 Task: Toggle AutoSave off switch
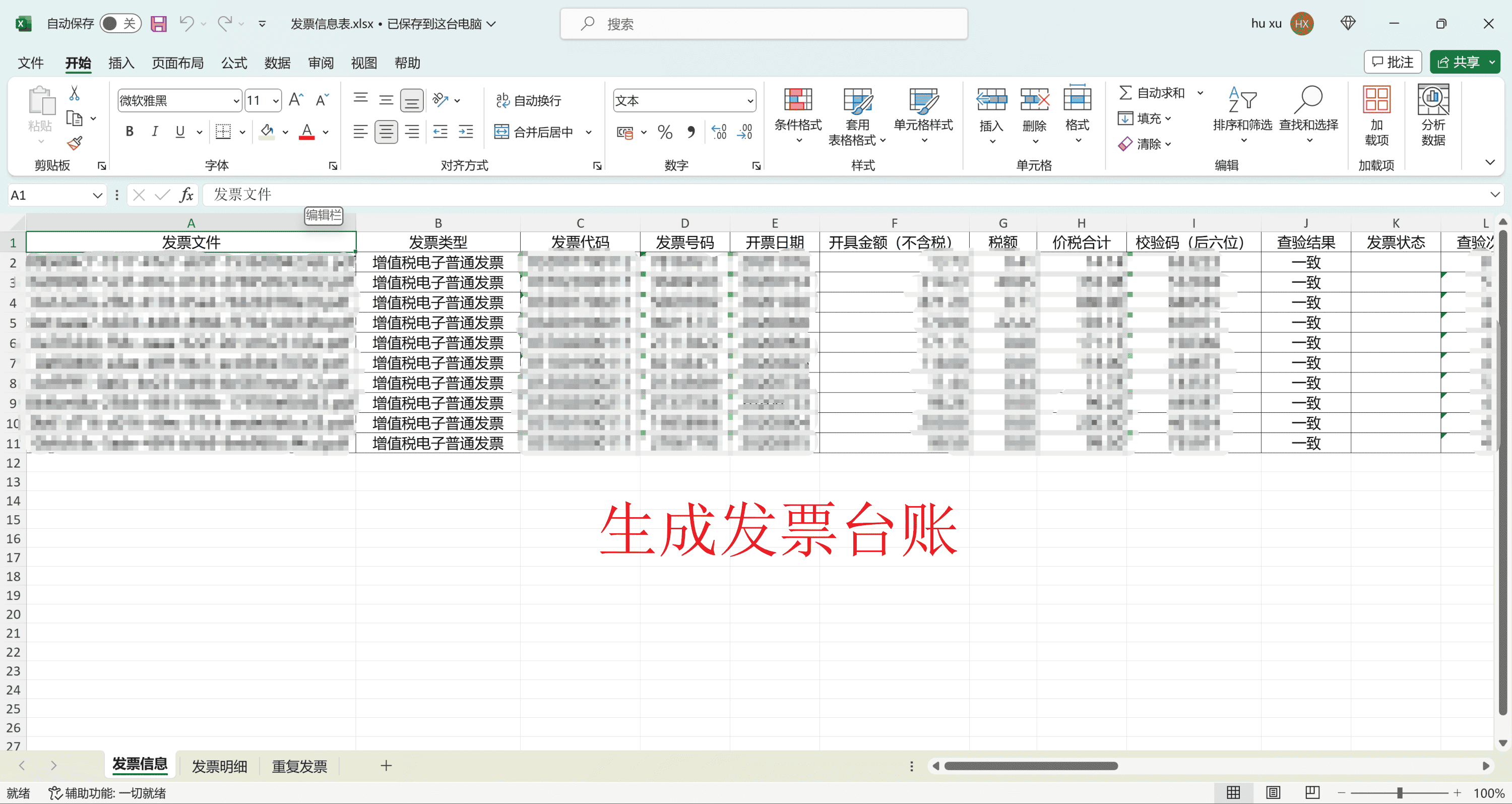point(120,23)
